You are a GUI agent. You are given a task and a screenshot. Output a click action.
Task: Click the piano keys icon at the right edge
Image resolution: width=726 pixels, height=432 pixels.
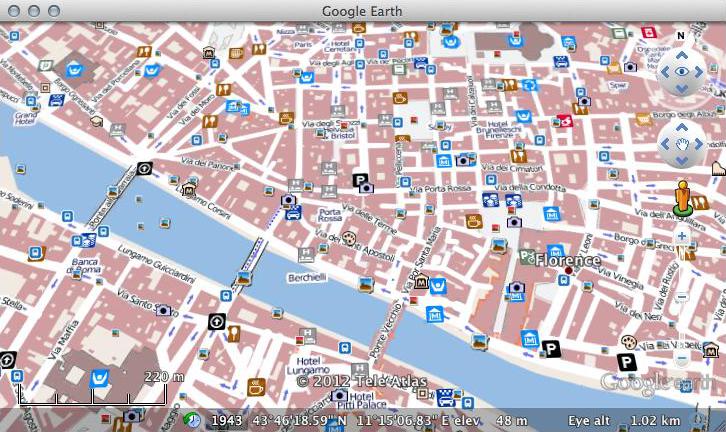tap(719, 169)
